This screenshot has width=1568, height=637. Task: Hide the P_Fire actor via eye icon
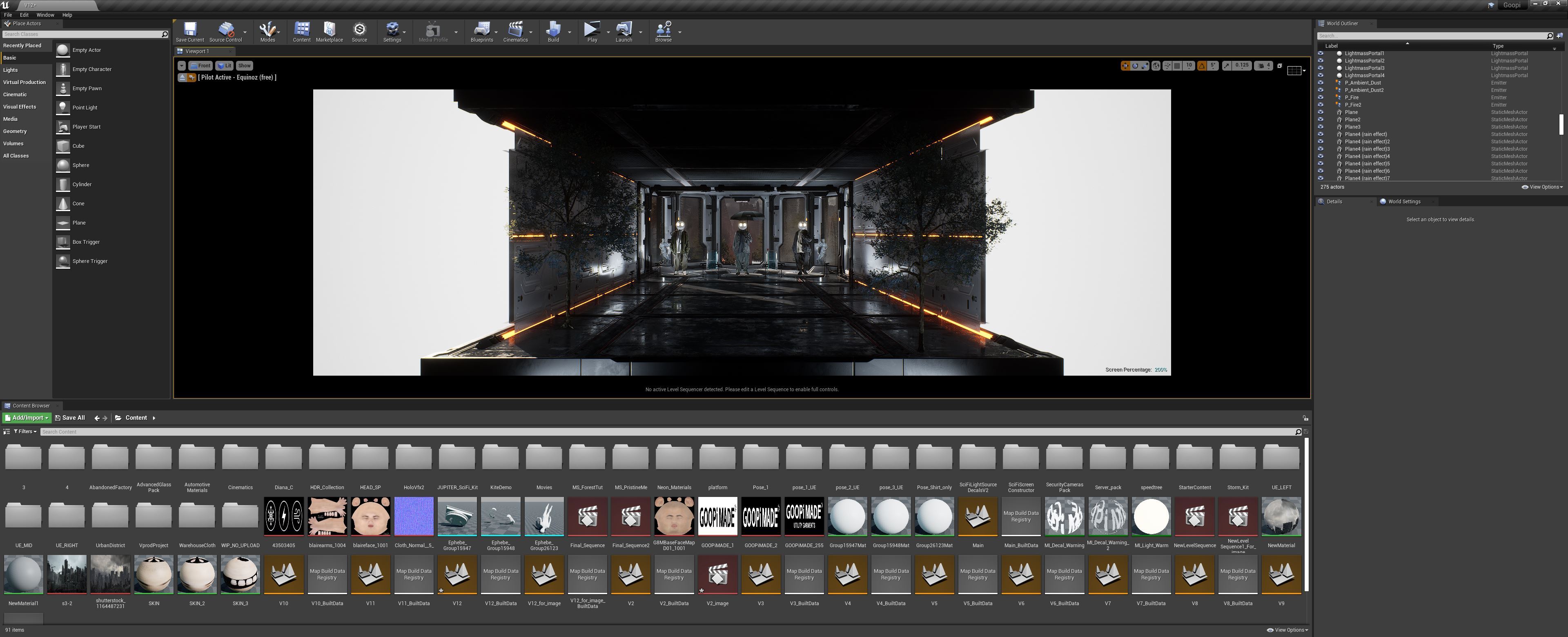coord(1320,98)
